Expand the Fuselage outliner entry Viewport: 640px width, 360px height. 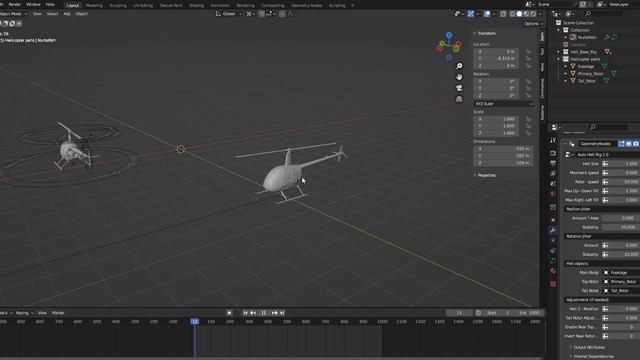566,67
